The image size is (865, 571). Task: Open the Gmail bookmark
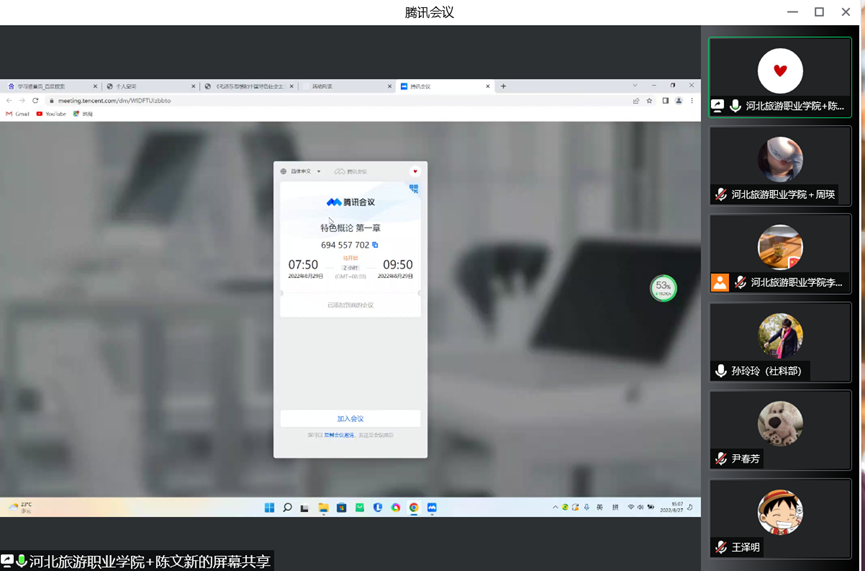click(x=18, y=114)
